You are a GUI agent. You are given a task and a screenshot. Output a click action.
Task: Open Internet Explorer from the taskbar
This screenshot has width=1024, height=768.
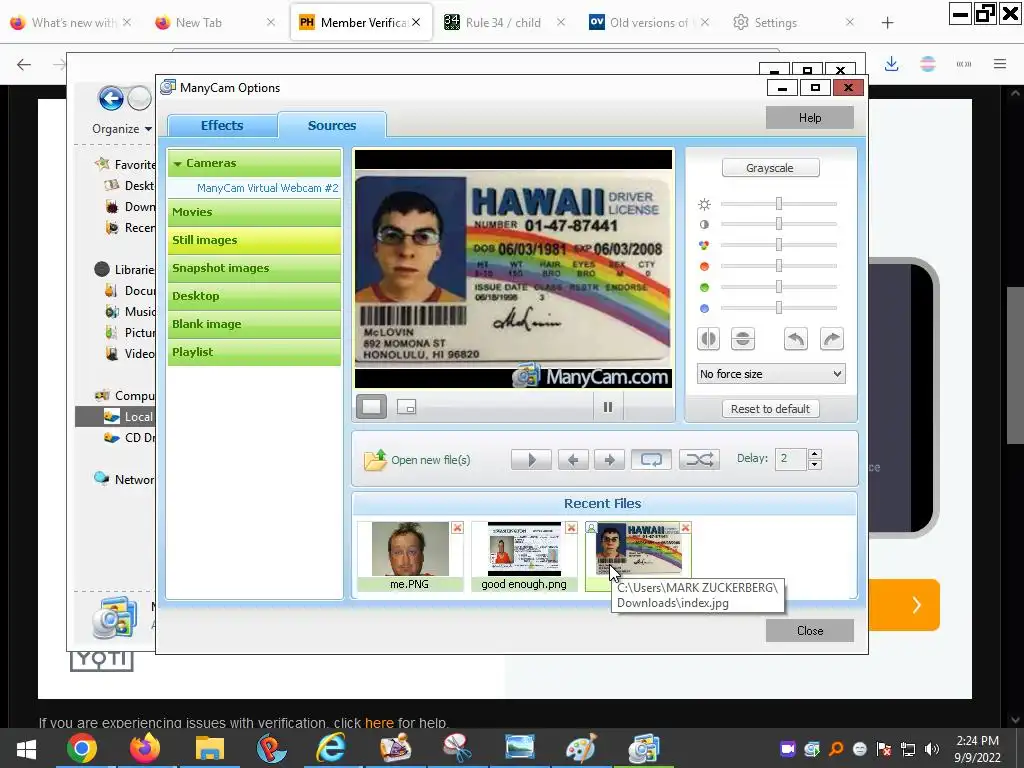click(332, 749)
